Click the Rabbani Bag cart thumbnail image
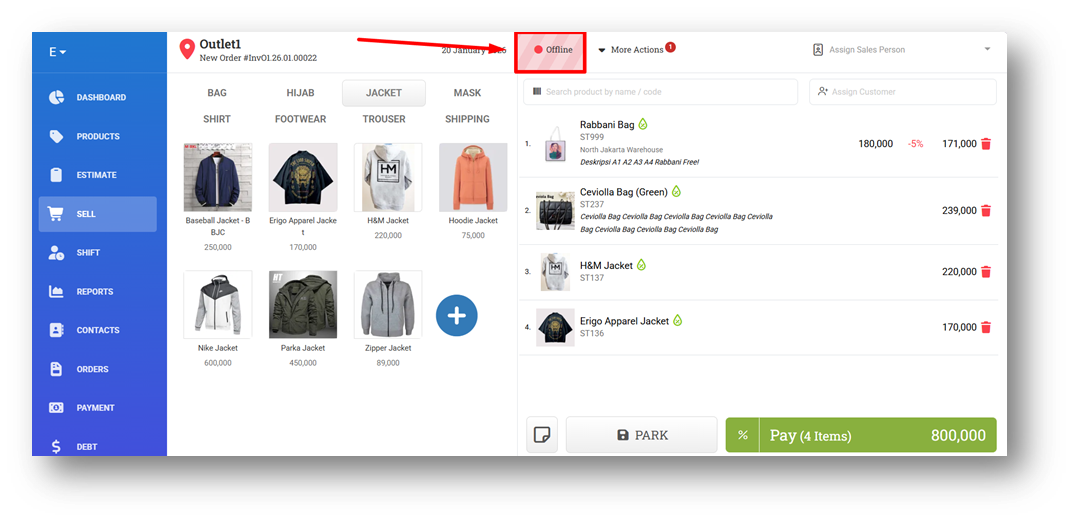 click(x=555, y=144)
